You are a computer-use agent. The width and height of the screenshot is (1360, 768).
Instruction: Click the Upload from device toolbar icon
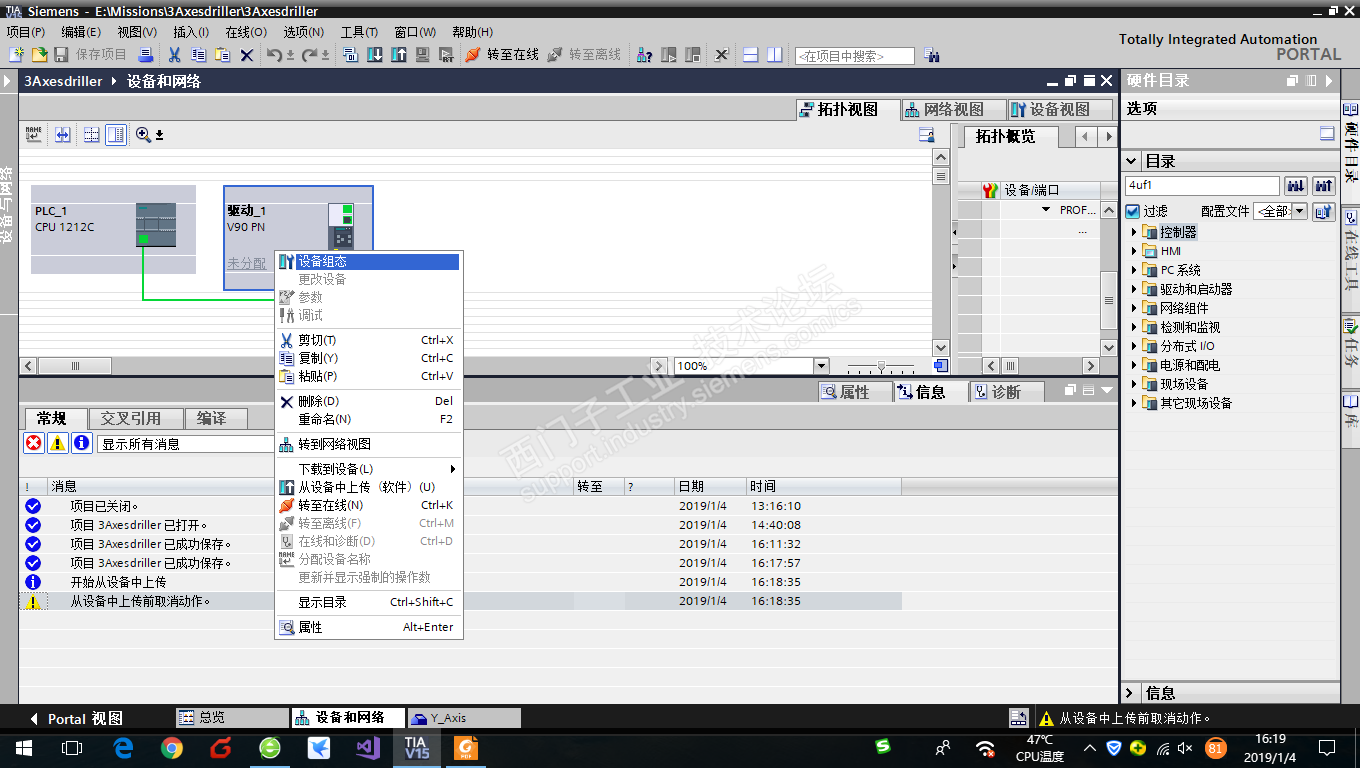point(399,55)
